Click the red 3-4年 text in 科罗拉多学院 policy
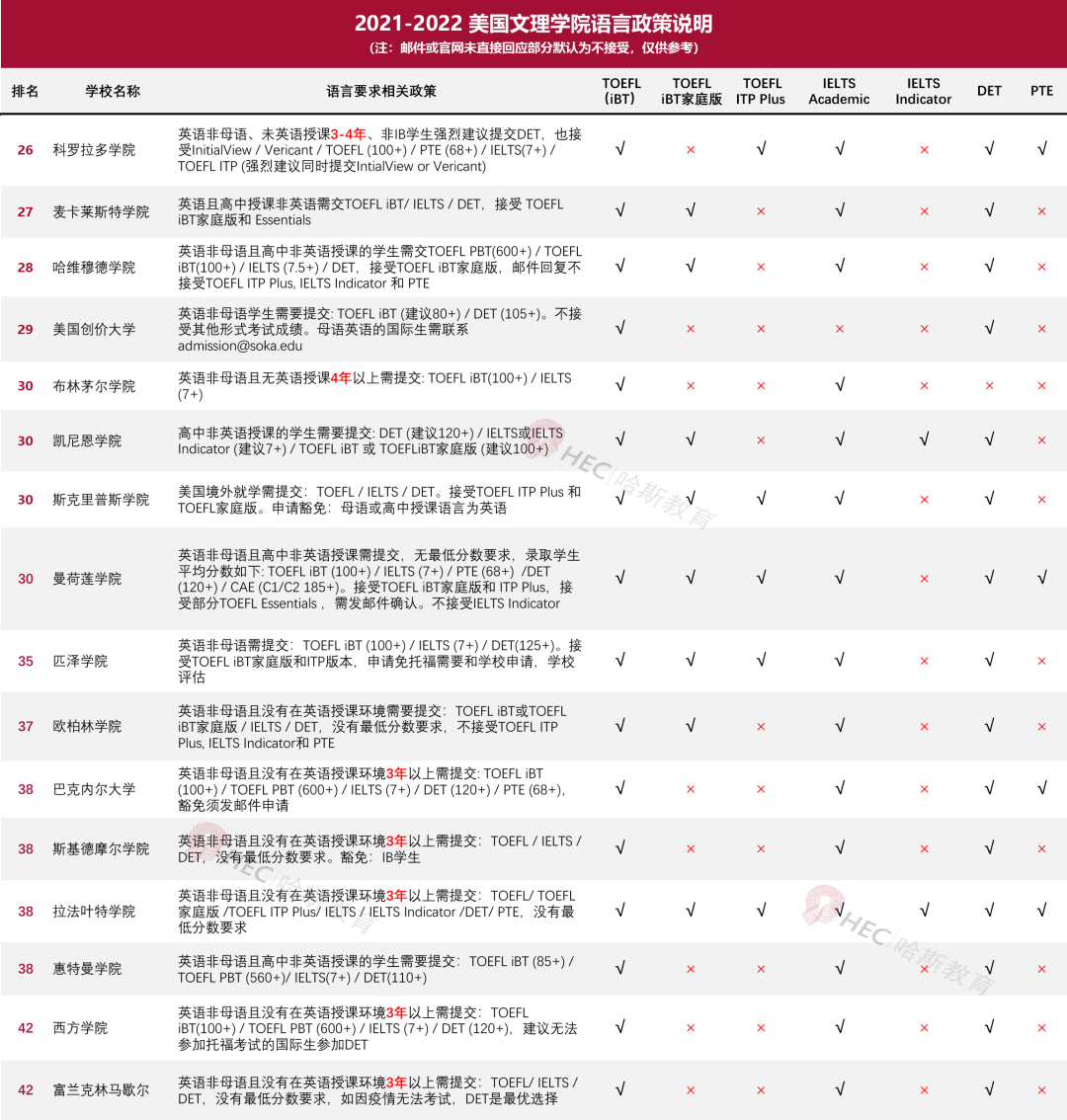1067x1120 pixels. (348, 134)
